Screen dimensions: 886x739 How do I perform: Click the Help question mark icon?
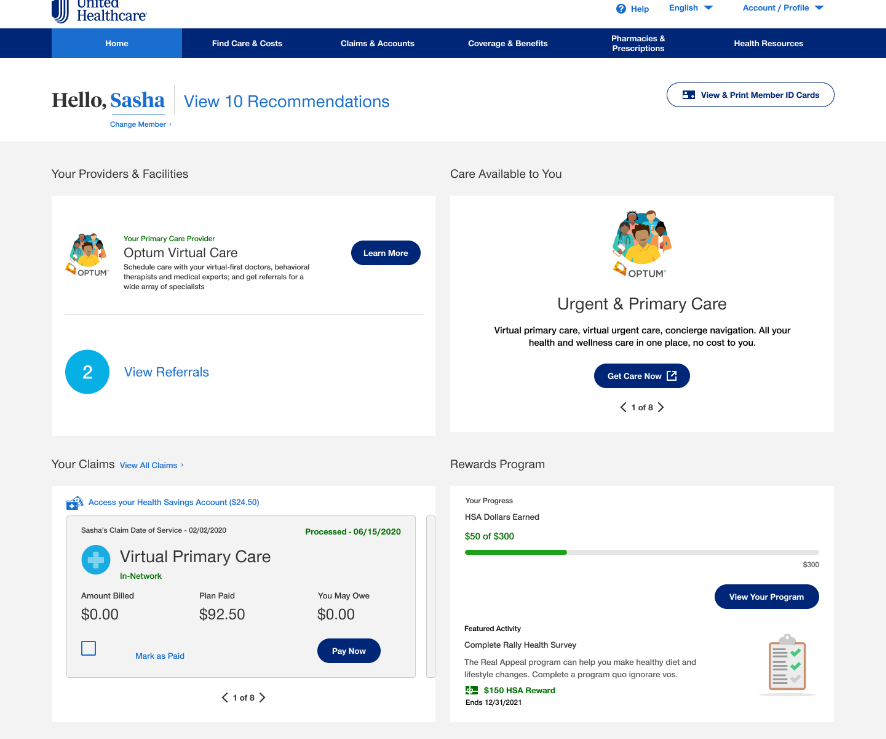621,9
